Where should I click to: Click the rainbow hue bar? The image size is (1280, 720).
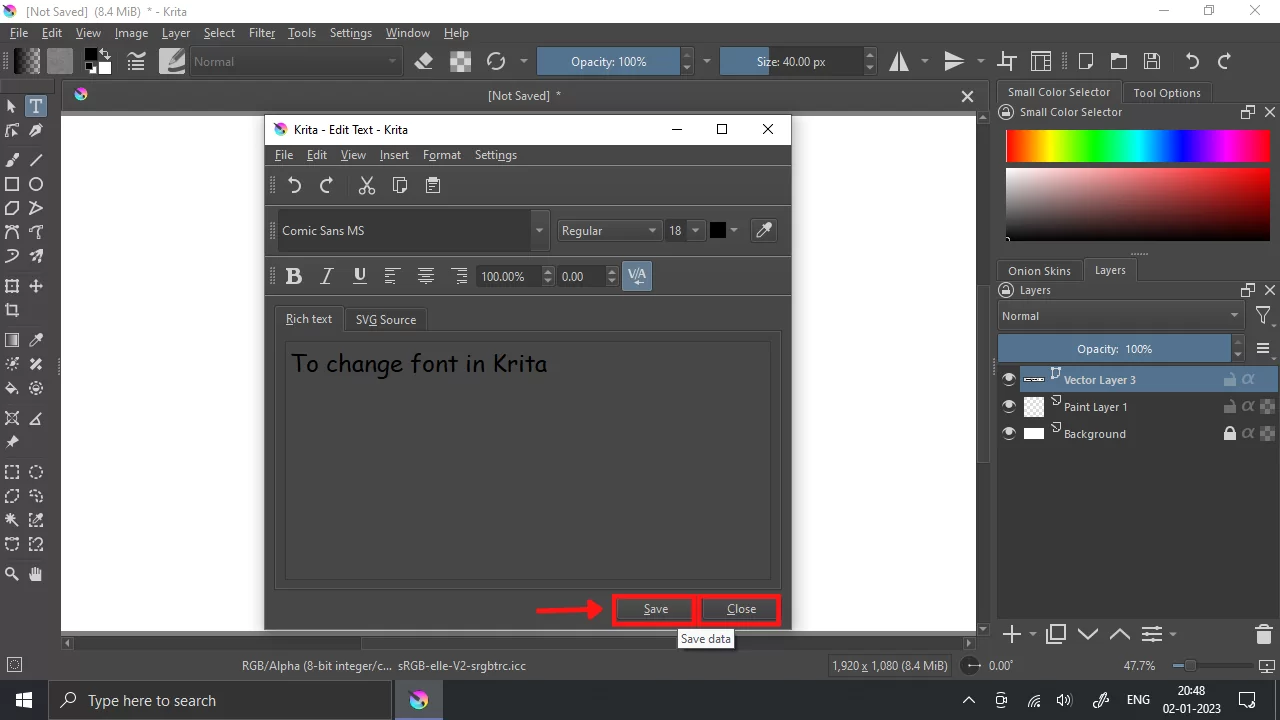[x=1137, y=146]
